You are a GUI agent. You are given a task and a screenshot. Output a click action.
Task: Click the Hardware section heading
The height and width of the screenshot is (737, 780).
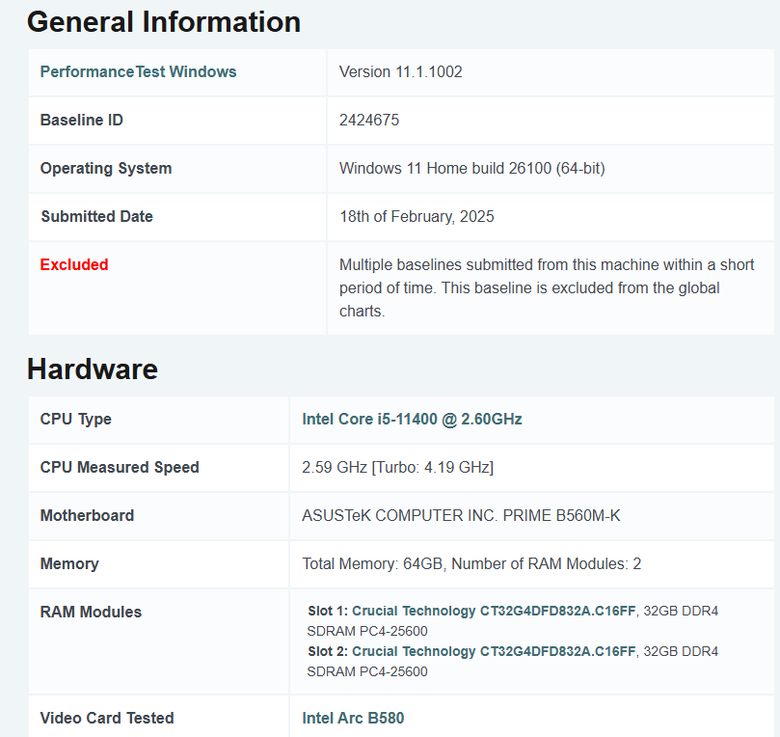click(x=93, y=369)
